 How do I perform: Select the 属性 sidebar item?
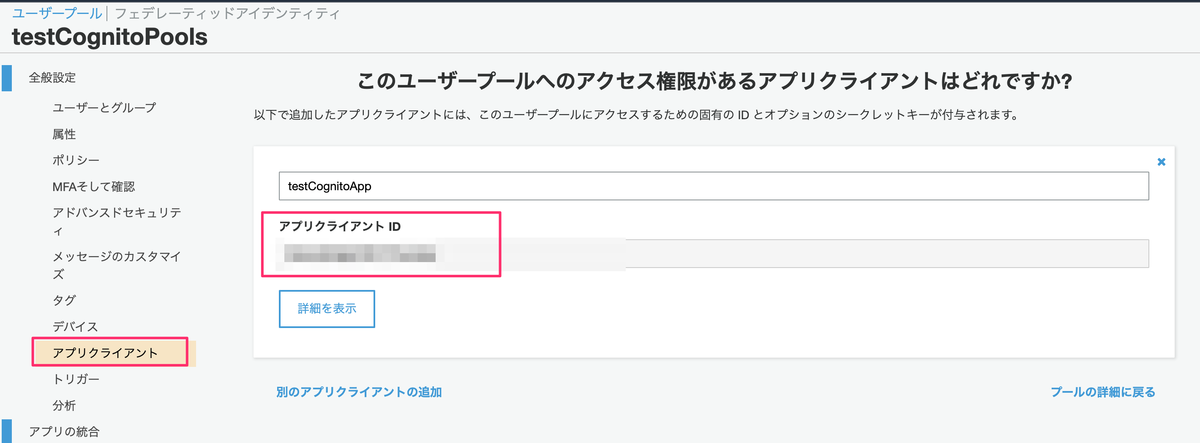tap(64, 133)
